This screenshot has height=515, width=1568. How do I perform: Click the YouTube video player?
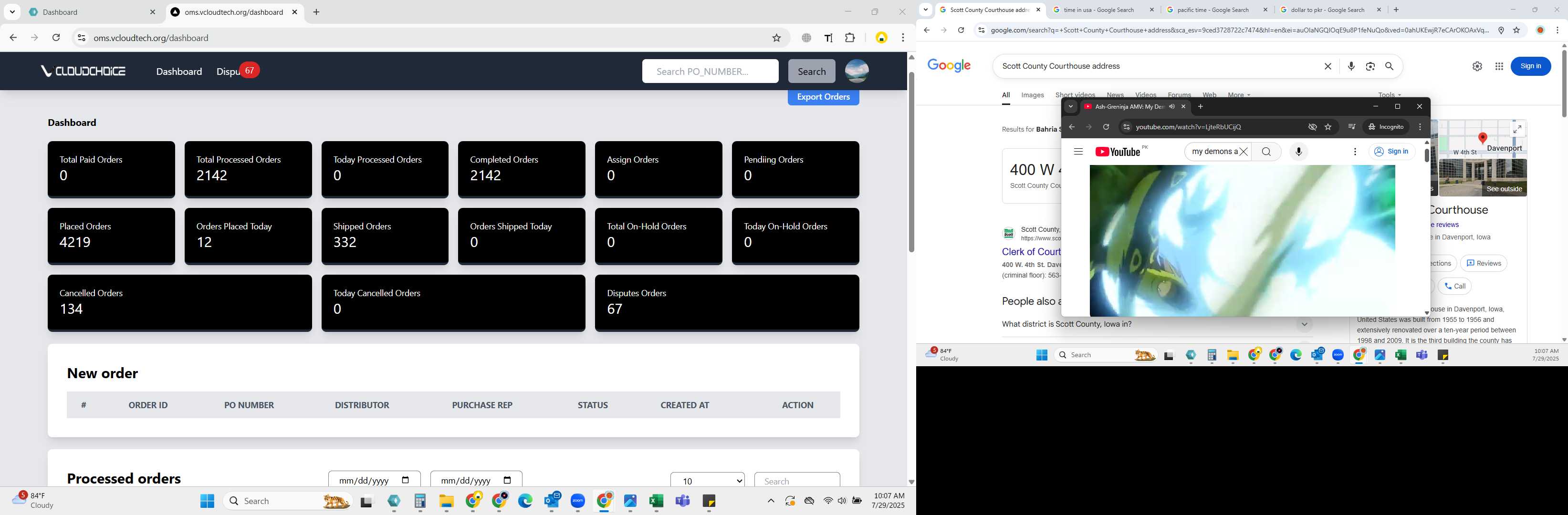click(1242, 240)
